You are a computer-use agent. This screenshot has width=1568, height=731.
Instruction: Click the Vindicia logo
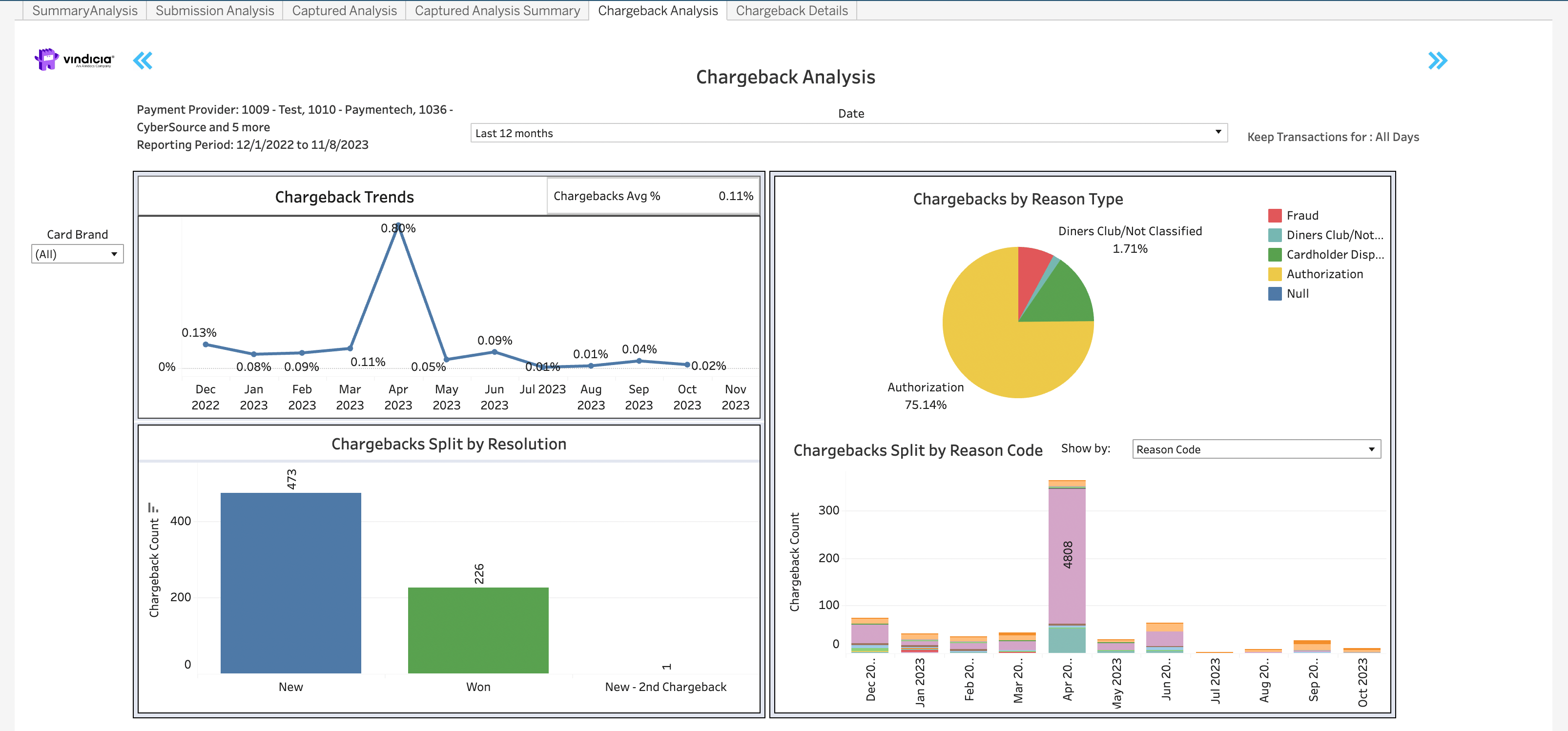74,60
